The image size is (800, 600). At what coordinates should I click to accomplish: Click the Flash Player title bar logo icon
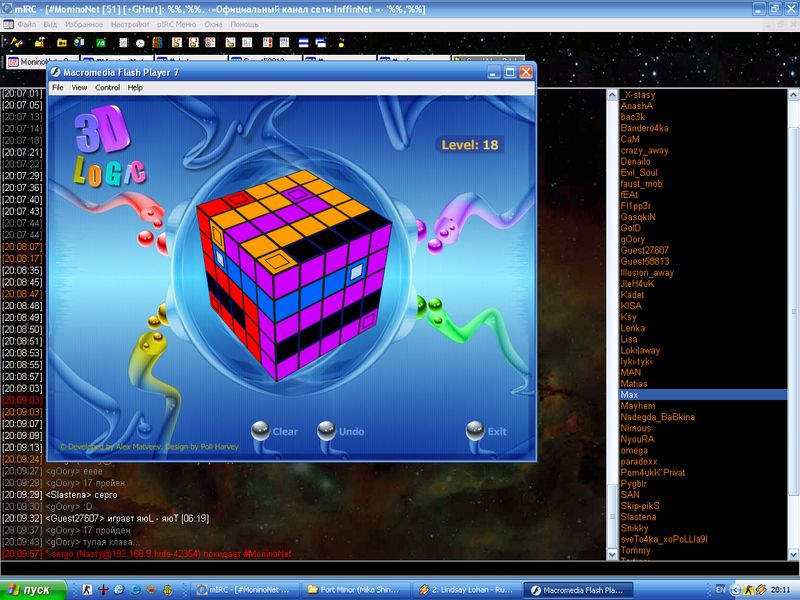55,72
